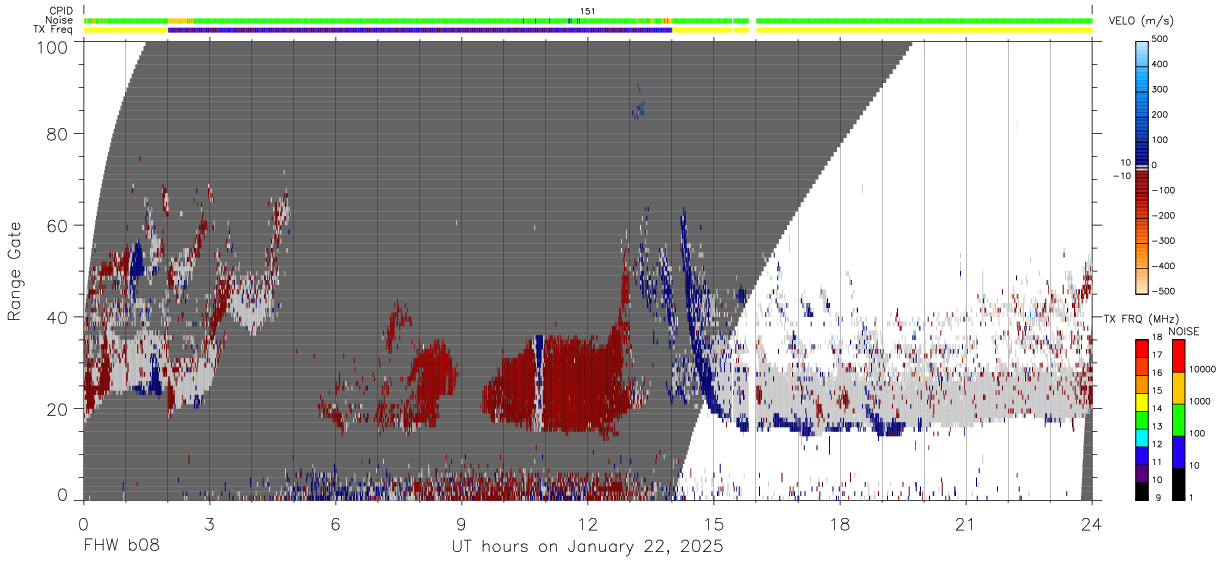
Task: Click the 15 tick on UT hours axis
Action: pos(714,524)
